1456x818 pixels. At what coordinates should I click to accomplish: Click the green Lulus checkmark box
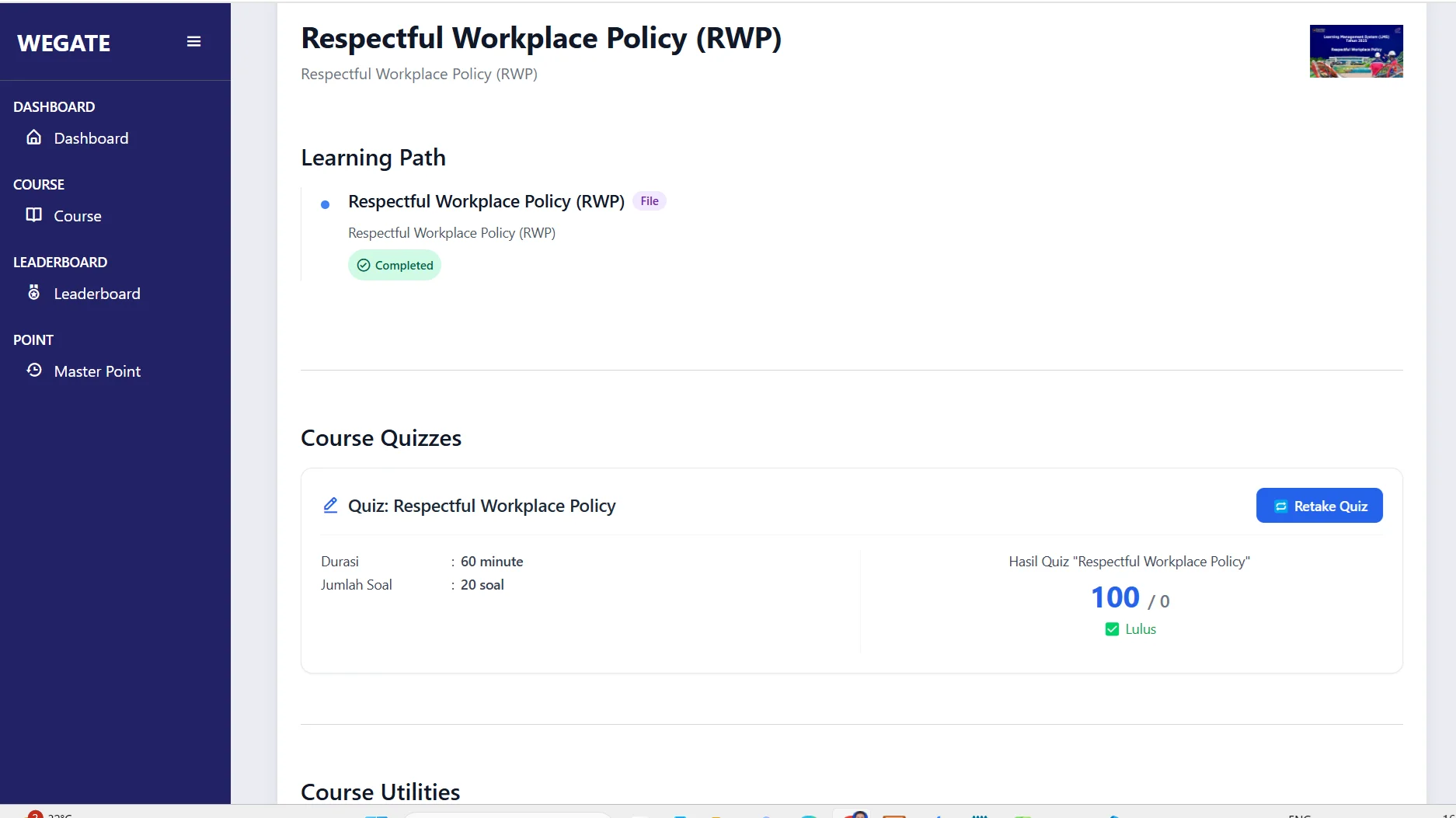[x=1112, y=629]
